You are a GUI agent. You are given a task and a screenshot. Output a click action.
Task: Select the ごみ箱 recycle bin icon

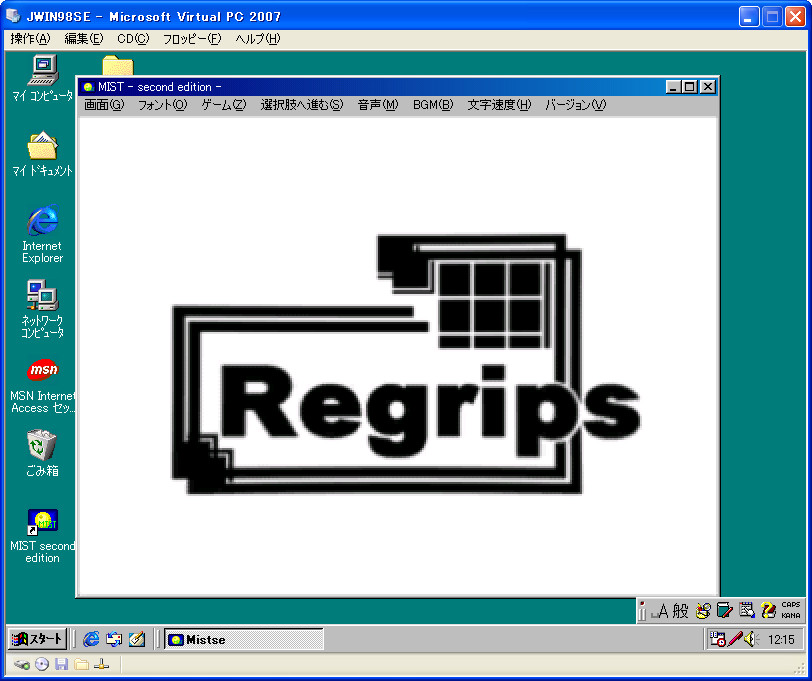[x=42, y=445]
